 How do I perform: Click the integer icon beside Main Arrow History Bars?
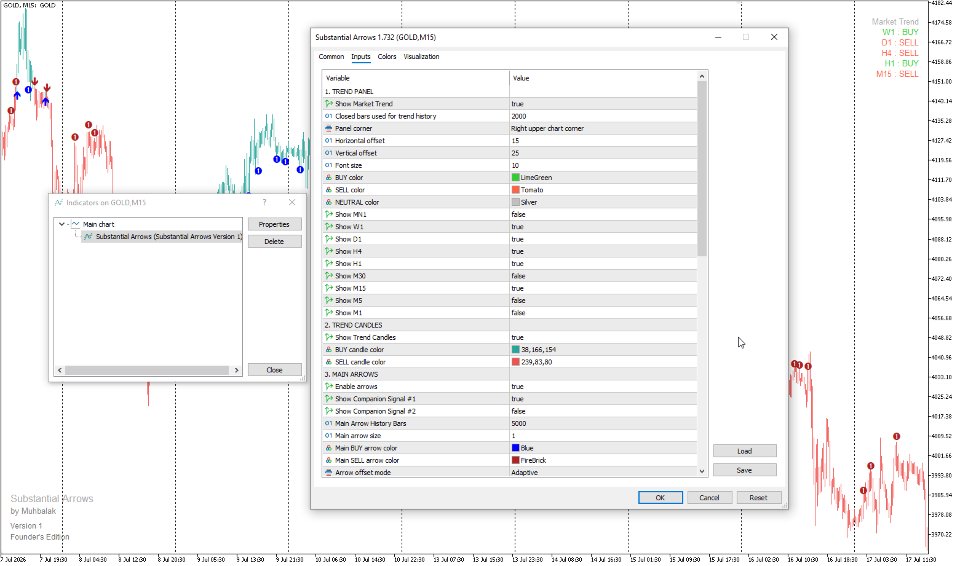tap(329, 423)
